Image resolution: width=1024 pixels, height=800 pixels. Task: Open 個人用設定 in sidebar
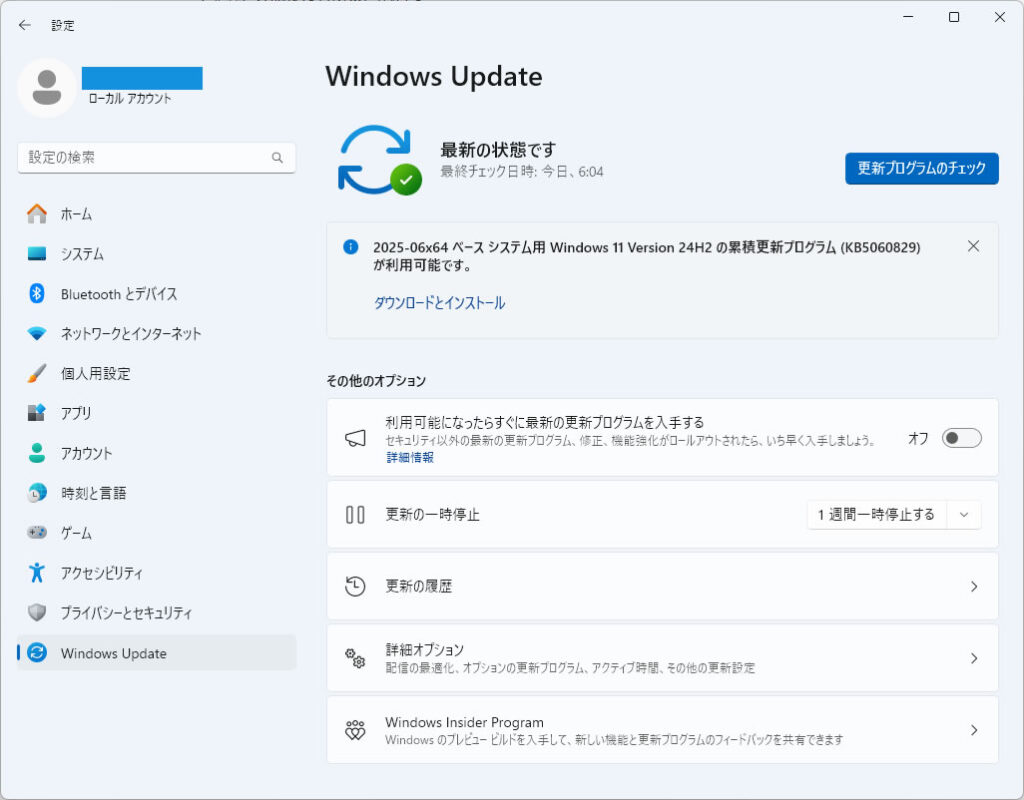coord(157,373)
